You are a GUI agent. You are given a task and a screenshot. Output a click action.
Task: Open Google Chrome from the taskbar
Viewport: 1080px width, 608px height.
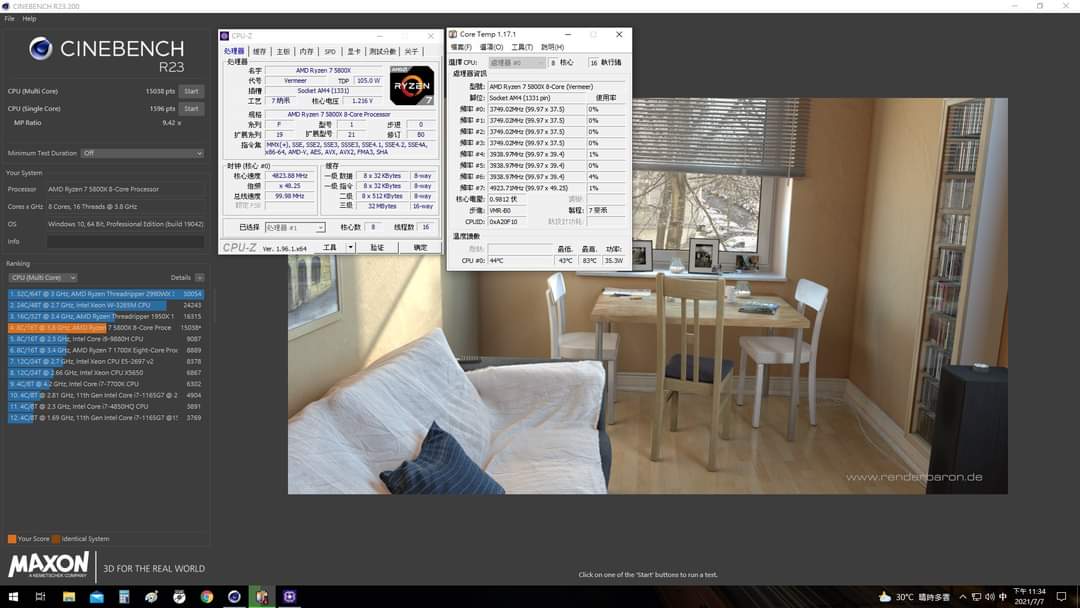[207, 596]
